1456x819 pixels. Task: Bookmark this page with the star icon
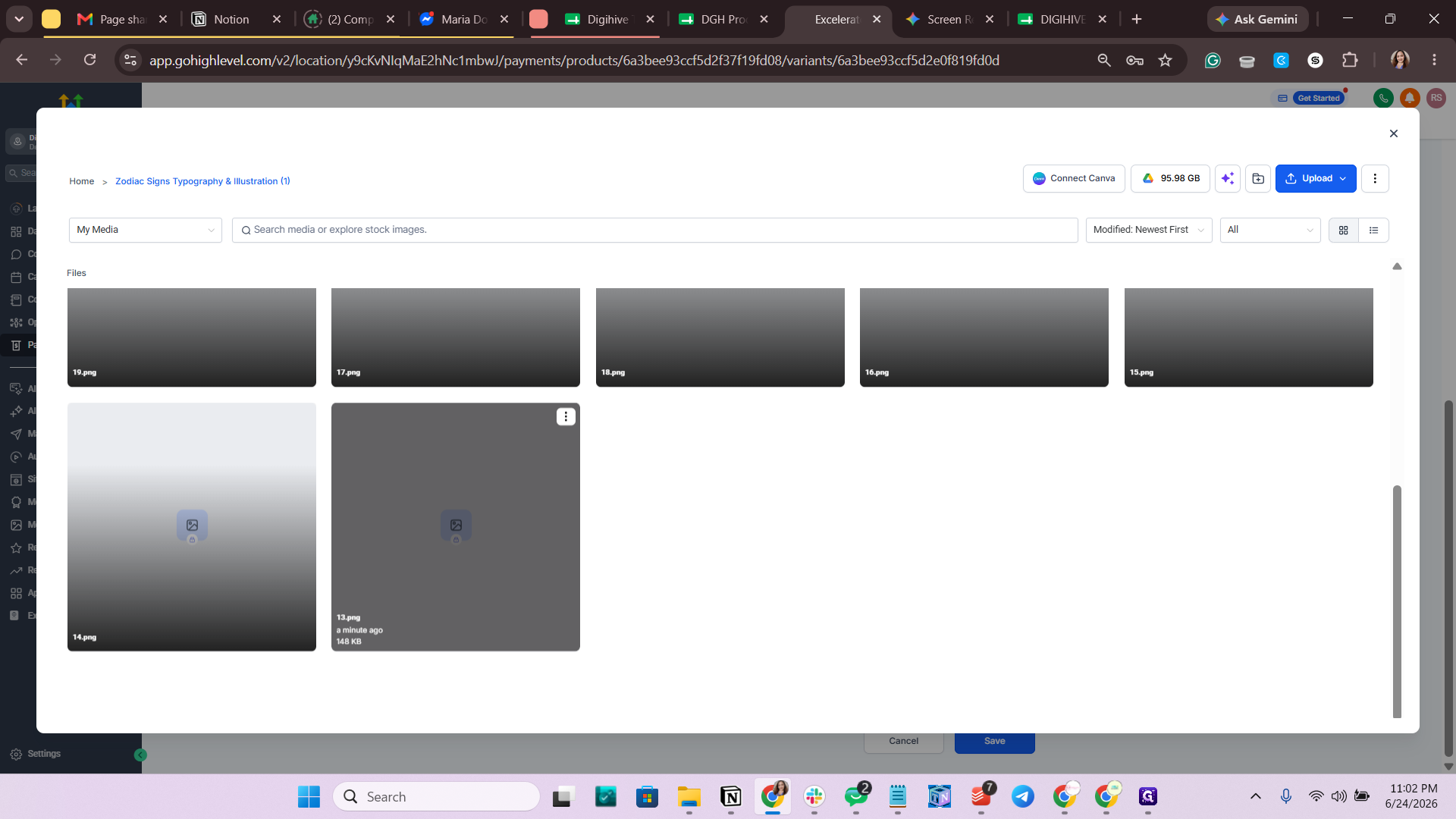click(1166, 60)
